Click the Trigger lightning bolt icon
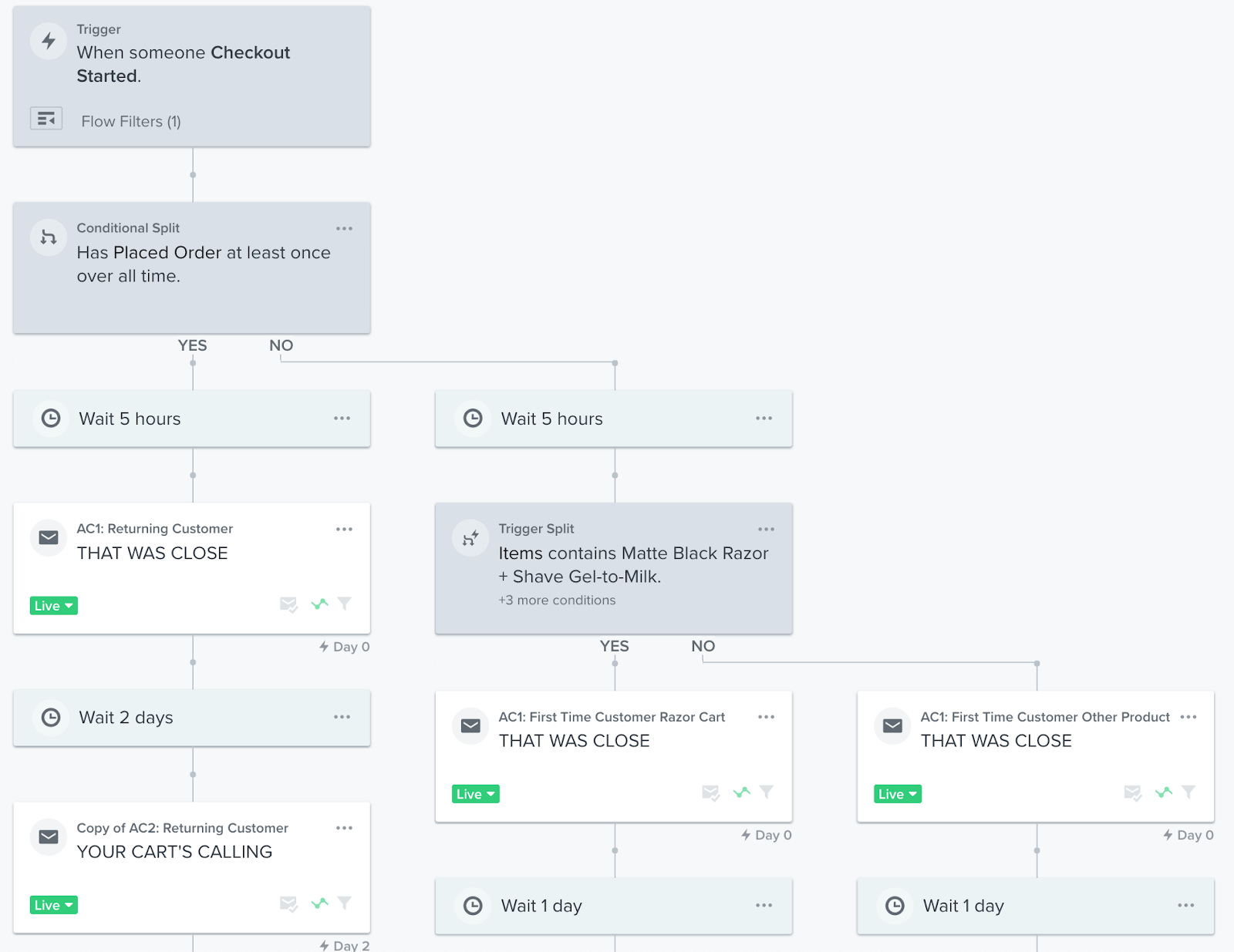Image resolution: width=1234 pixels, height=952 pixels. 49,41
